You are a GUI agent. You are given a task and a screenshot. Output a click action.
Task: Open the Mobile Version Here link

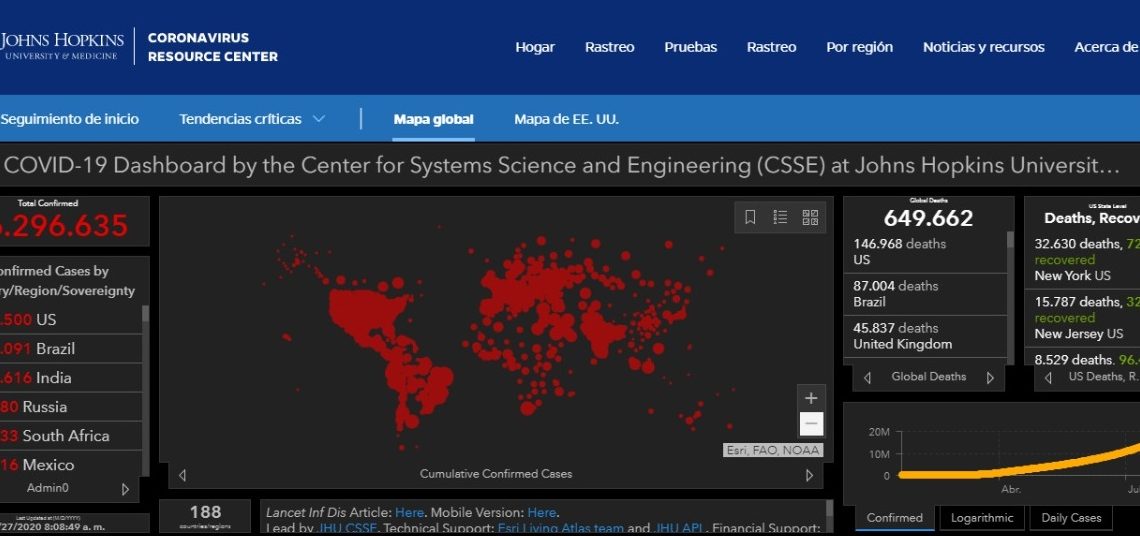(542, 513)
